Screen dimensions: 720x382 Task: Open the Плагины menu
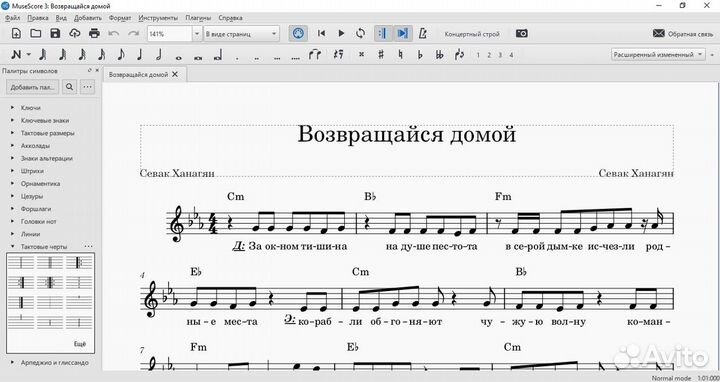[198, 18]
